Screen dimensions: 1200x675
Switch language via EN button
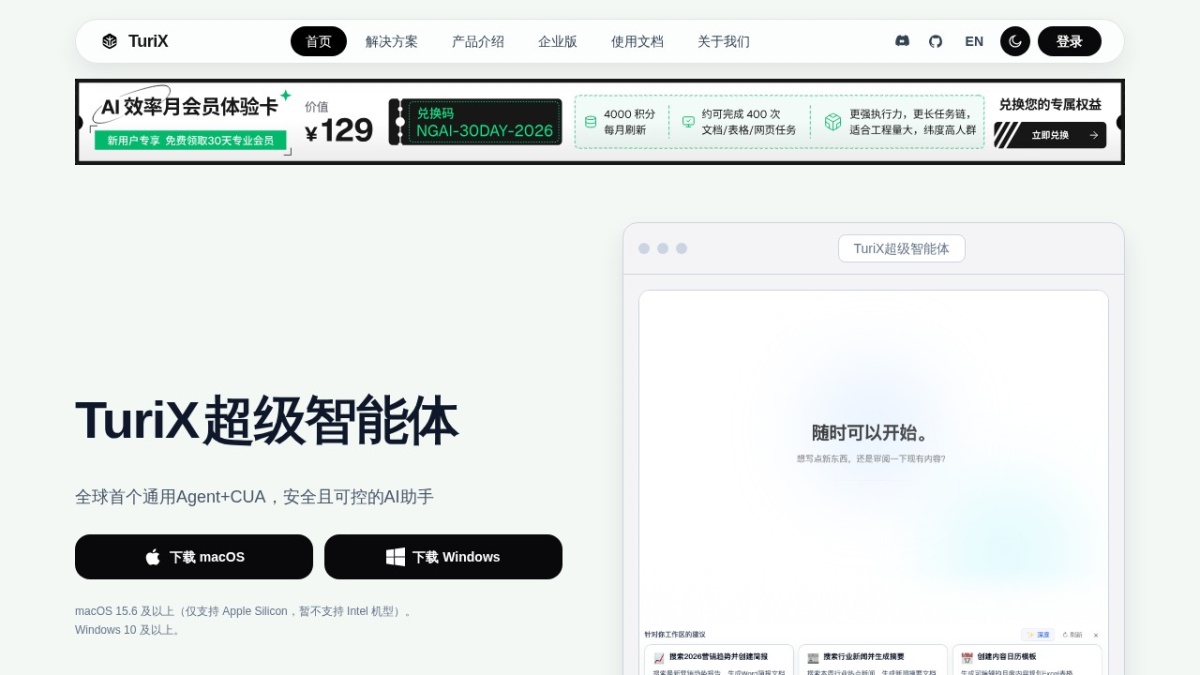click(974, 41)
